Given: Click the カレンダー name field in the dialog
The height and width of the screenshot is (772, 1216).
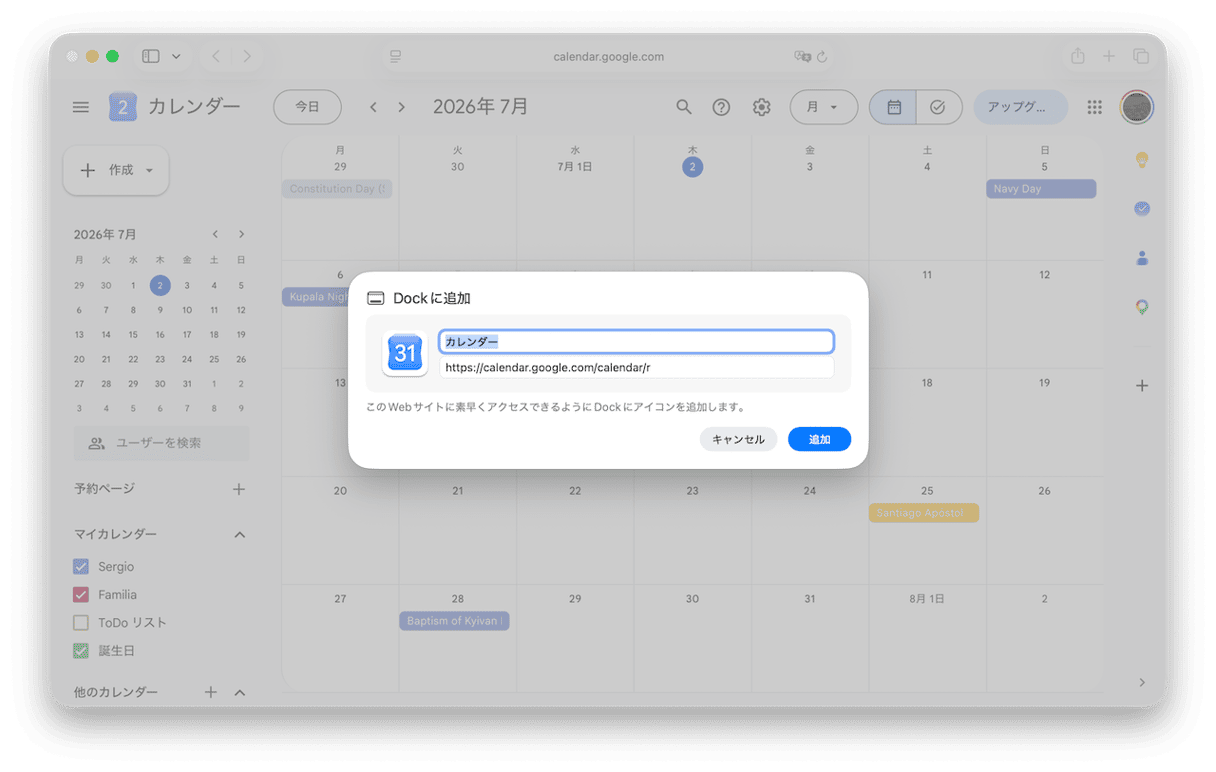Looking at the screenshot, I should click(x=636, y=342).
